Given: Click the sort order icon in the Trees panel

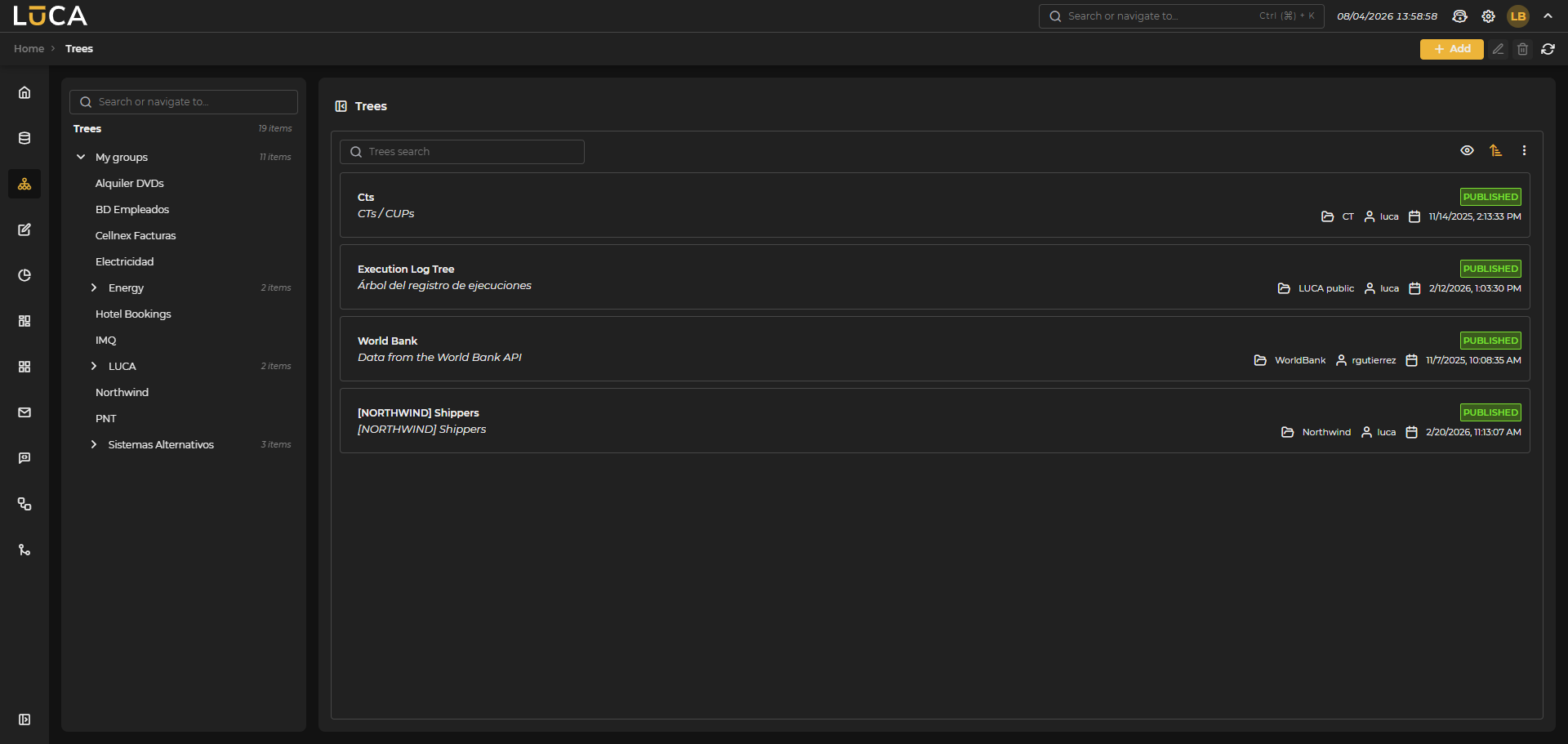Looking at the screenshot, I should click(1495, 150).
